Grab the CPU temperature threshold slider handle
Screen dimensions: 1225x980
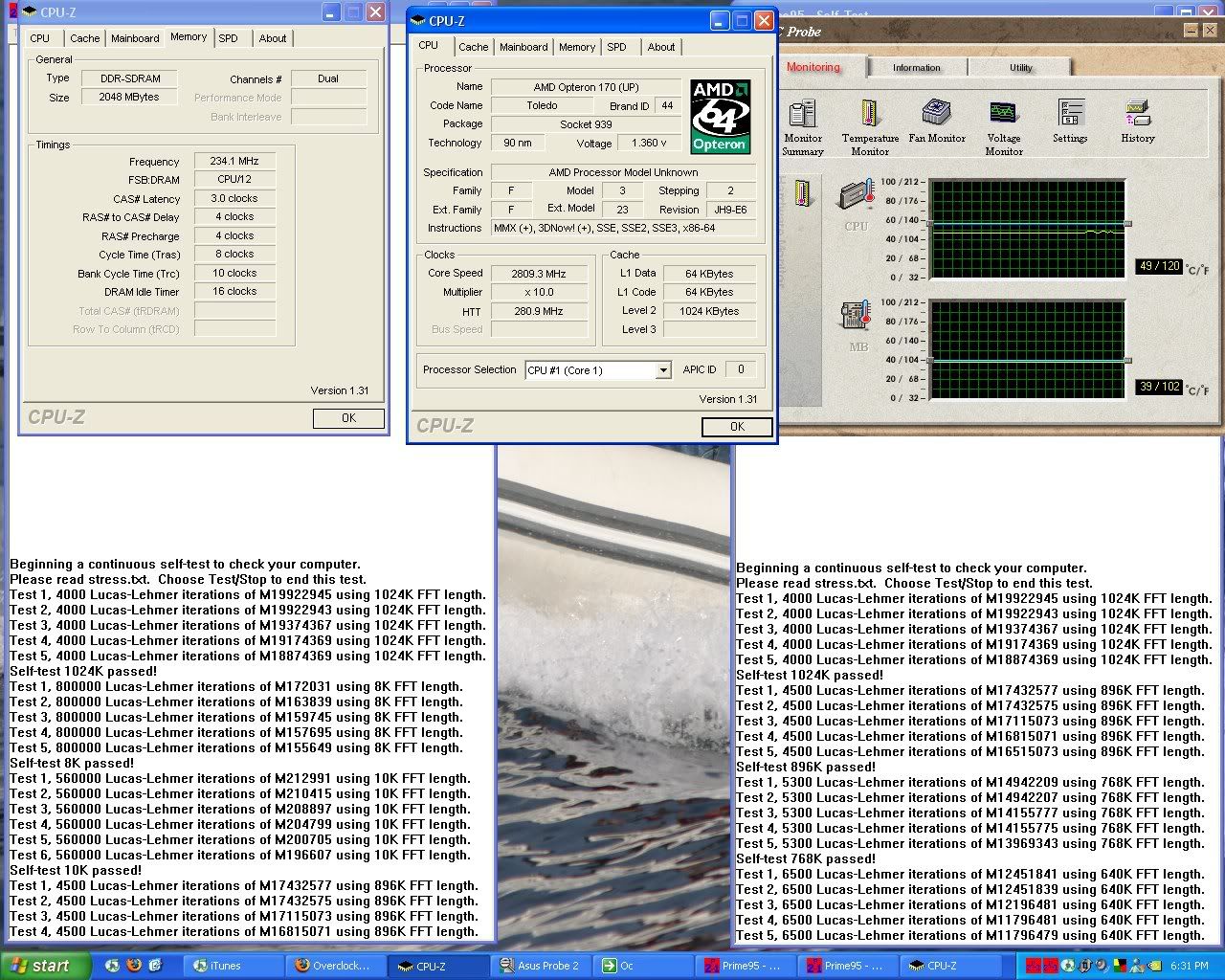[x=1128, y=224]
